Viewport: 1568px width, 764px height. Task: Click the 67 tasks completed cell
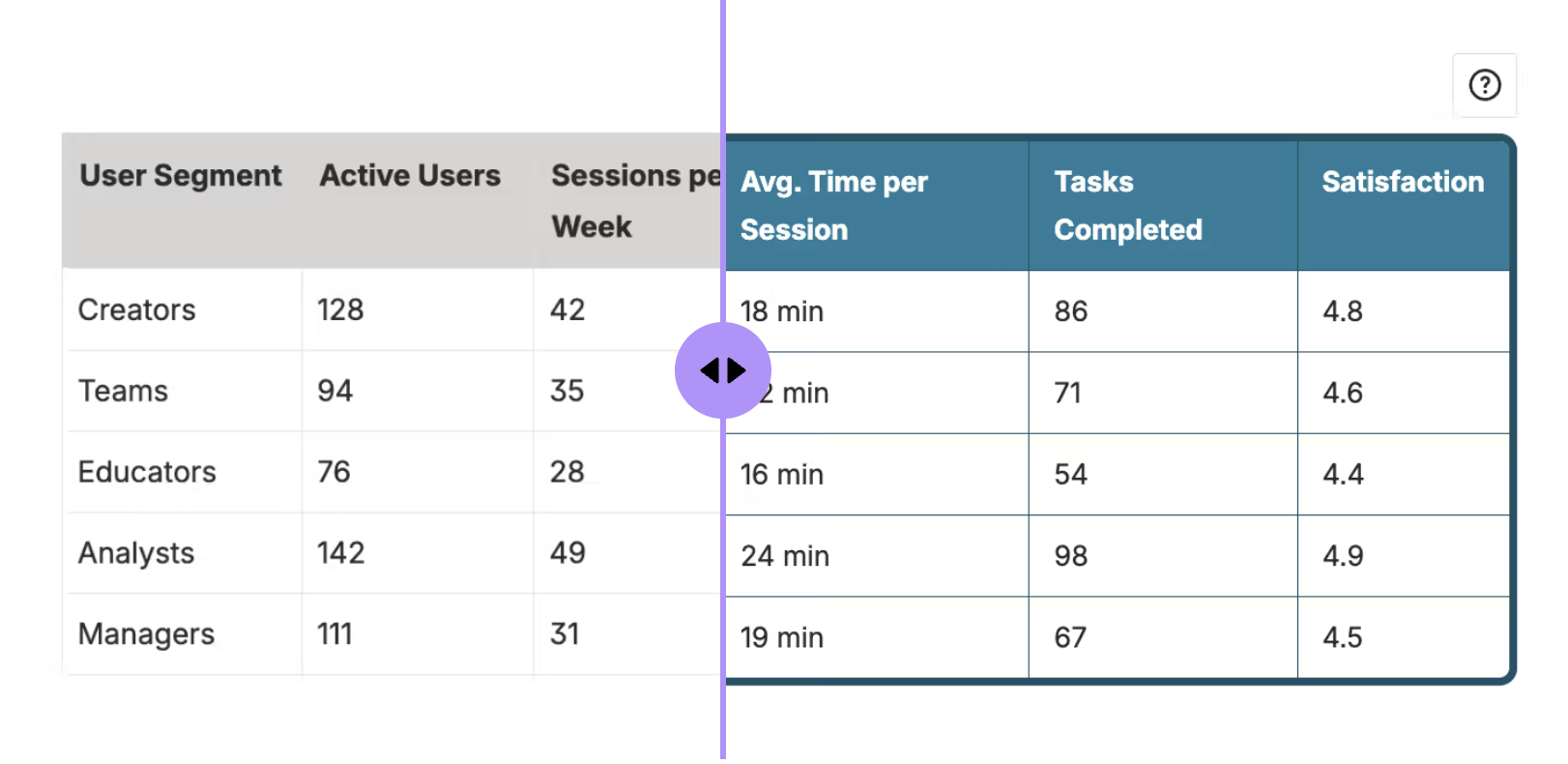pyautogui.click(x=1070, y=638)
